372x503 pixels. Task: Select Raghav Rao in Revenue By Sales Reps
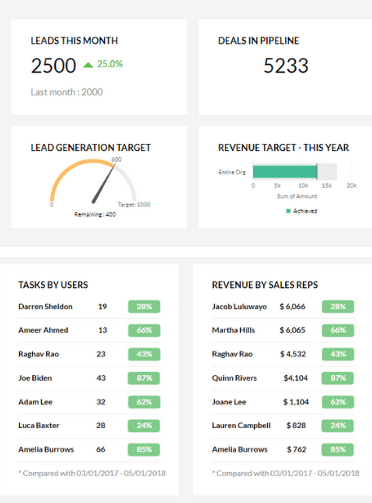click(x=232, y=354)
